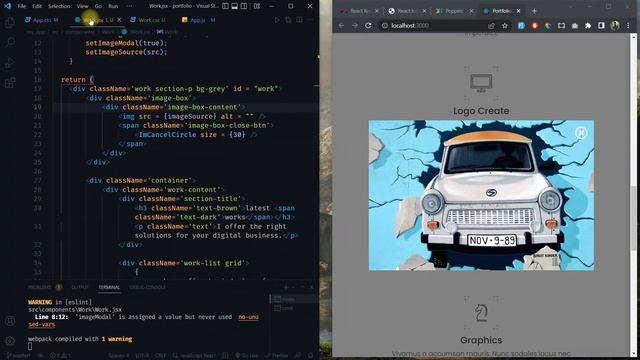Show the Debug Console panel tab

coord(147,287)
